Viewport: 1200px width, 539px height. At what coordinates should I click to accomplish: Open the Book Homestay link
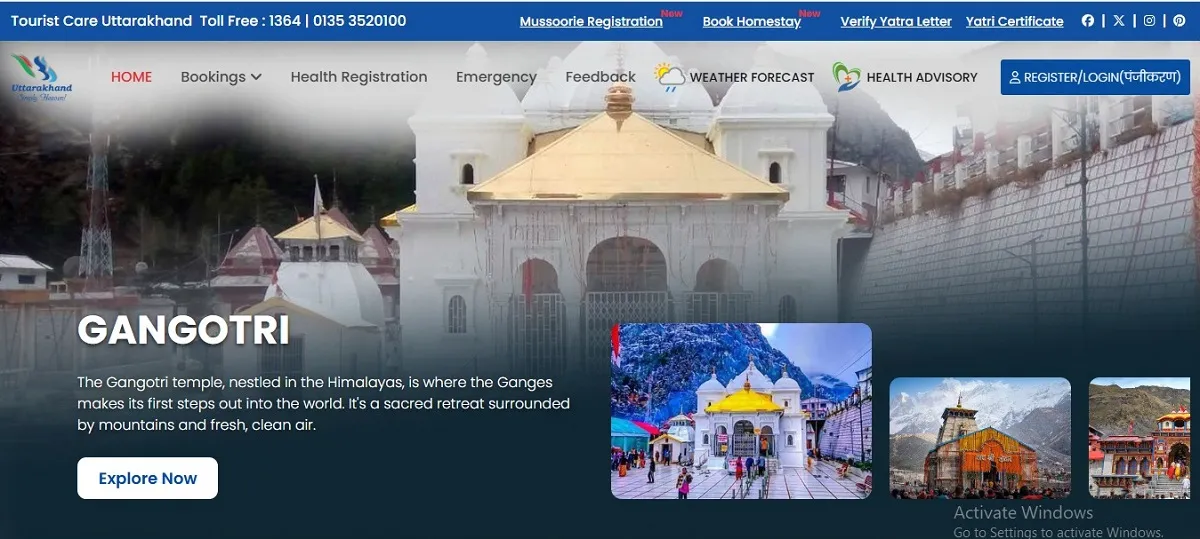click(751, 22)
